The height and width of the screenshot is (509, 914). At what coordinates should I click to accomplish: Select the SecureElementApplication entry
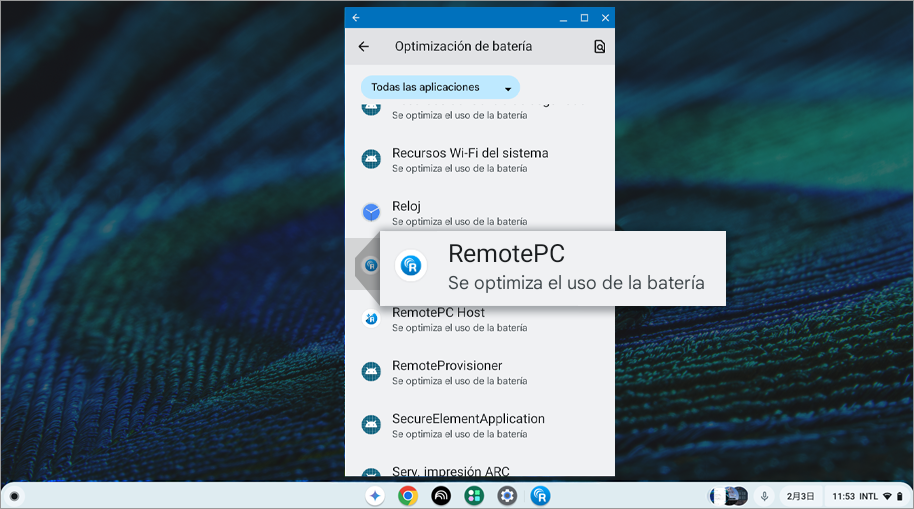480,426
